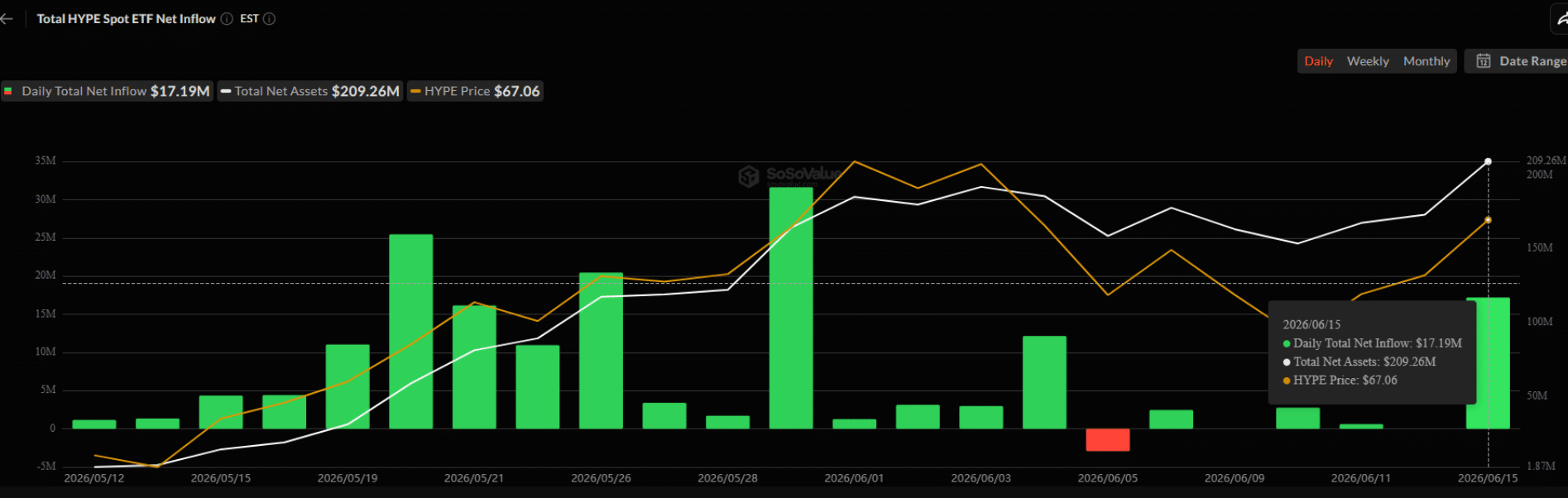Click x-axis label 2026/05/12

pos(94,478)
